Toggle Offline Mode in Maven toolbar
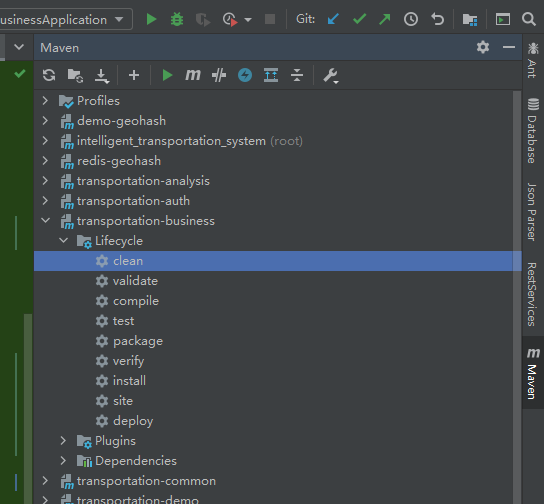The width and height of the screenshot is (544, 504). point(219,75)
